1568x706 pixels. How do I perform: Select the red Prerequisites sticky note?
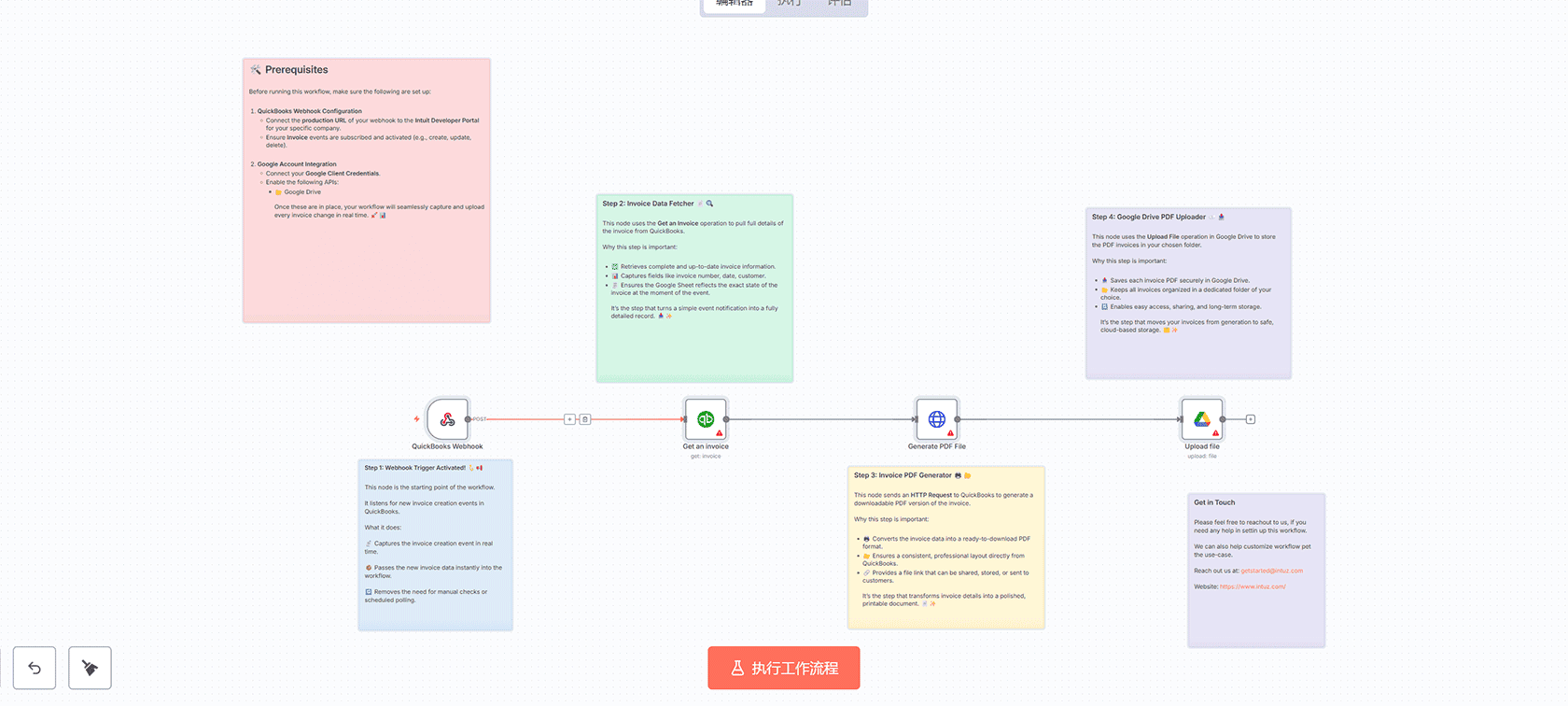point(366,261)
